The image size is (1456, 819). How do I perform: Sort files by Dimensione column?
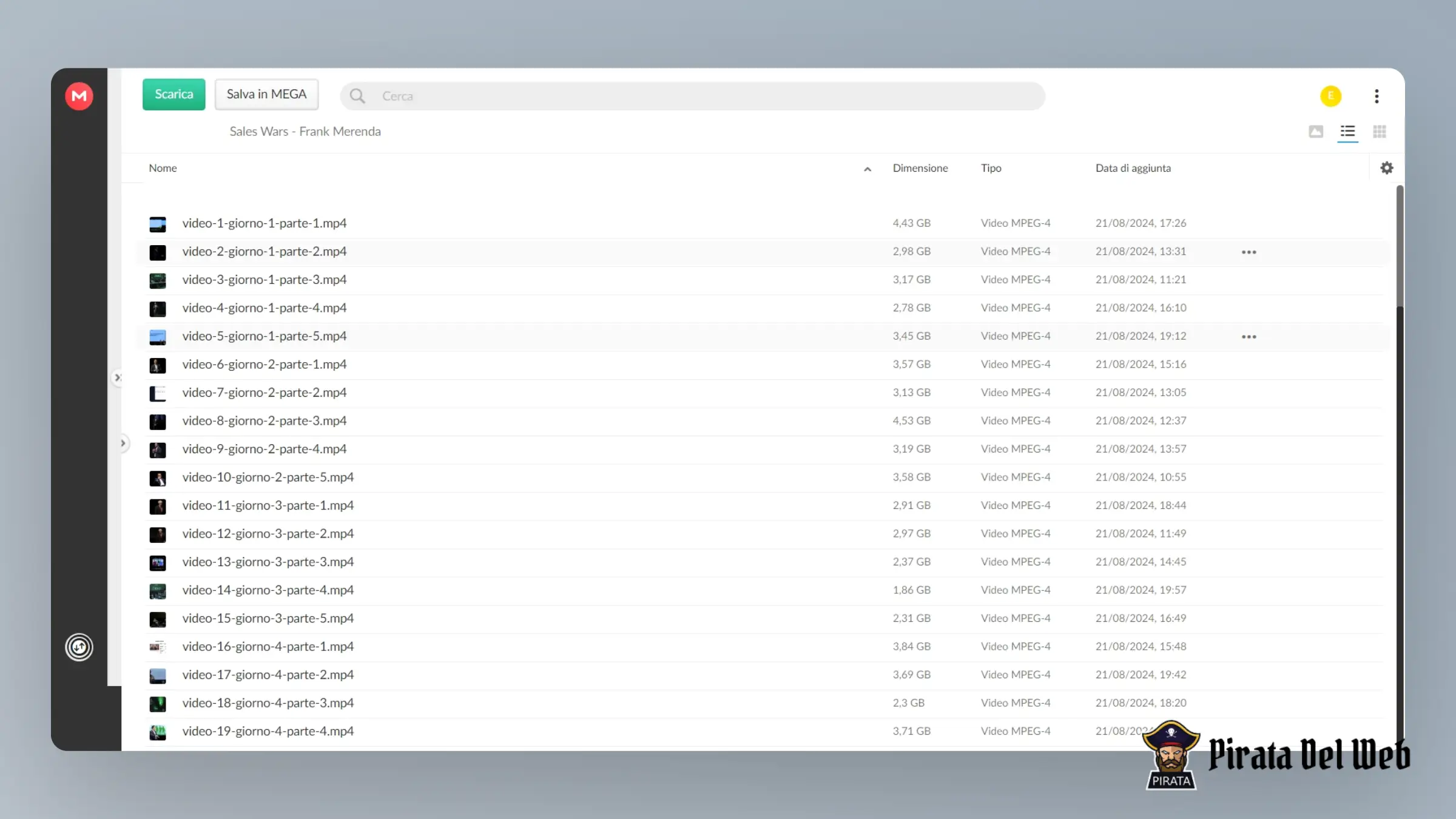[x=920, y=168]
